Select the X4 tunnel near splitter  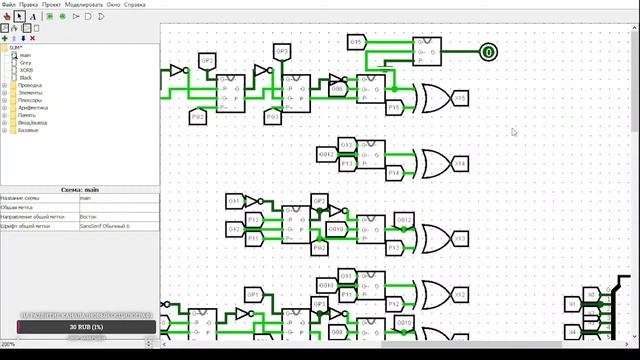pyautogui.click(x=572, y=332)
